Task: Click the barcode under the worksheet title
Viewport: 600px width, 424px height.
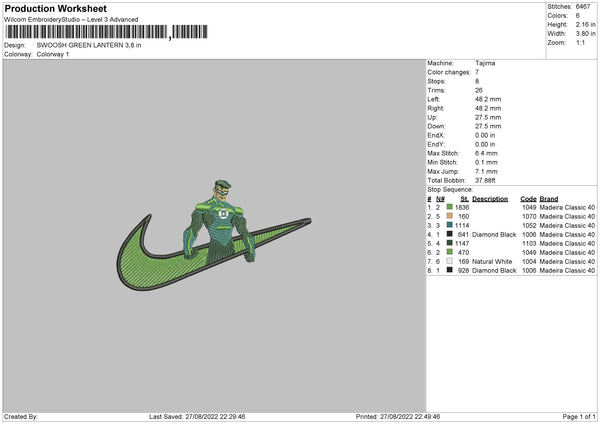Action: [x=106, y=32]
